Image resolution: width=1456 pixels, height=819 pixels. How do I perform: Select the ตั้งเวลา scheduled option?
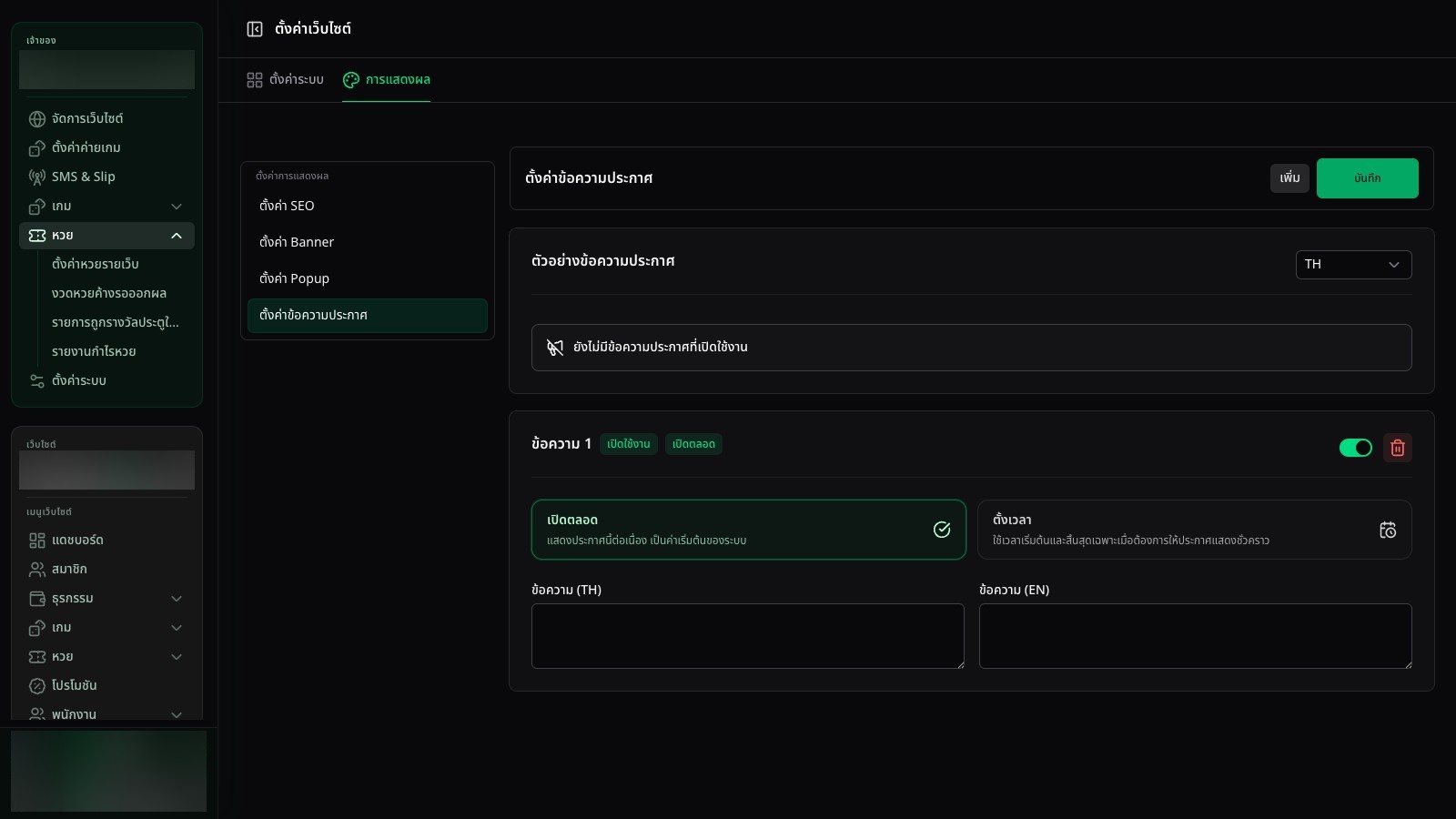click(1195, 530)
